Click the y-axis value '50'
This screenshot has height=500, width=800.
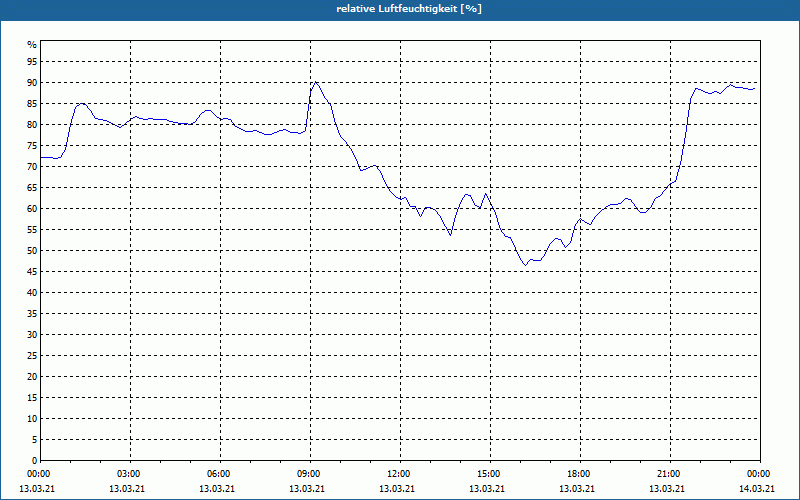(32, 251)
